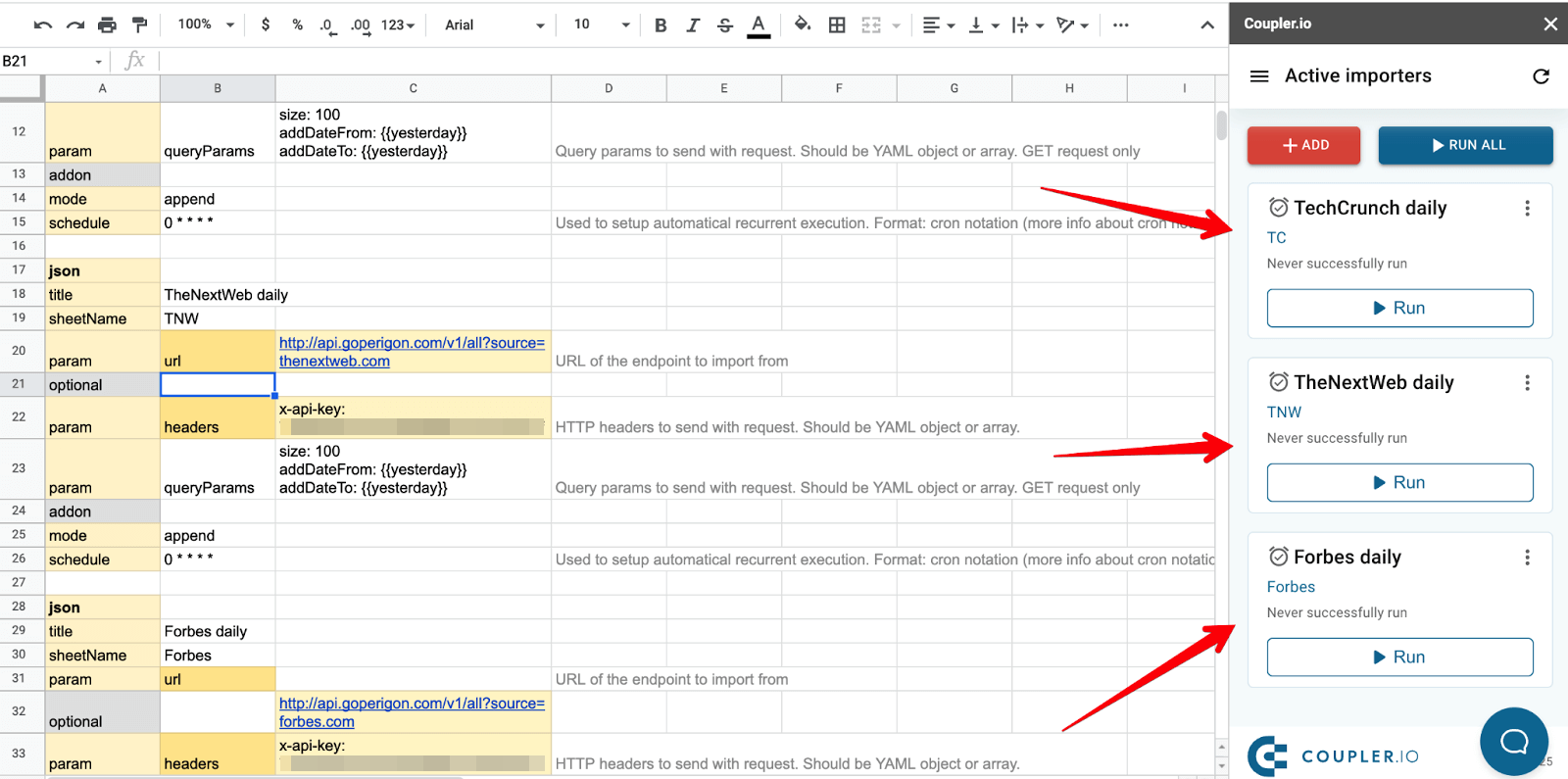Click the RUN ALL button
This screenshot has height=779, width=1568.
[x=1465, y=145]
